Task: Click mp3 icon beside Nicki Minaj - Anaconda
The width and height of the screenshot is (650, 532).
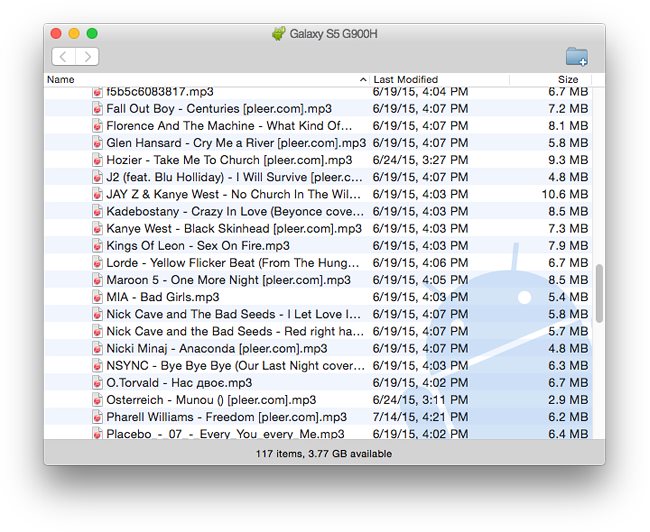Action: [x=97, y=349]
